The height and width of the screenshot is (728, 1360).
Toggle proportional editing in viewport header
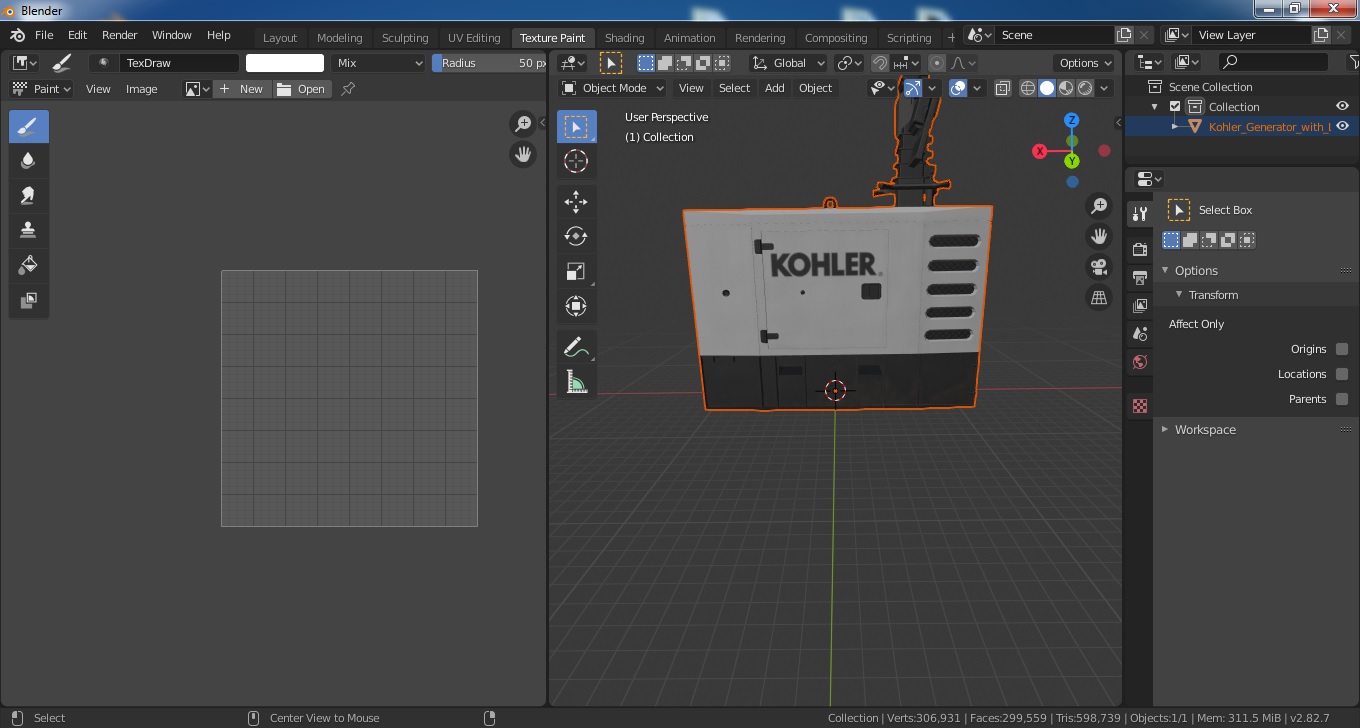pos(937,63)
